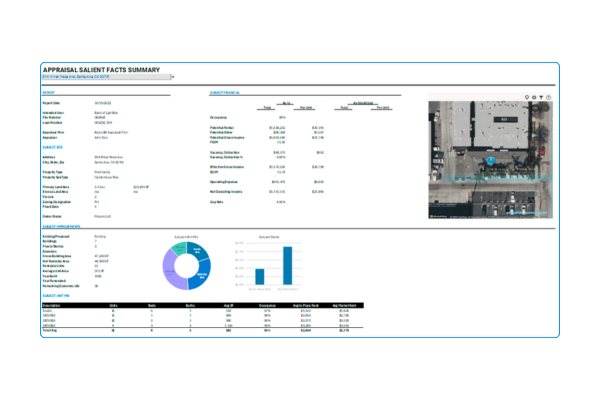Click the blue location marker on map
The height and width of the screenshot is (400, 600).
point(492,158)
